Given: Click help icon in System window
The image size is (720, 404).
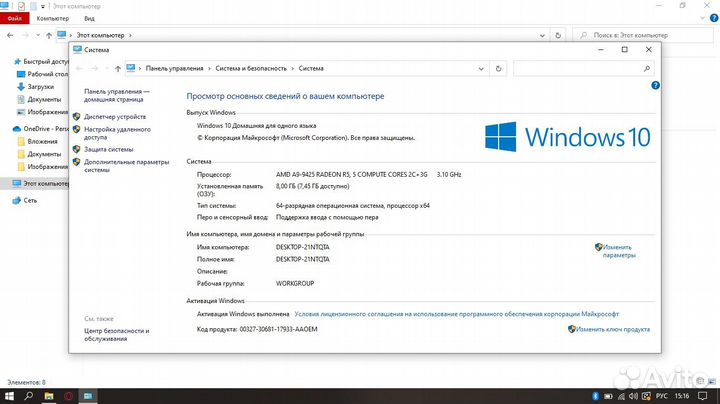Looking at the screenshot, I should [x=655, y=85].
